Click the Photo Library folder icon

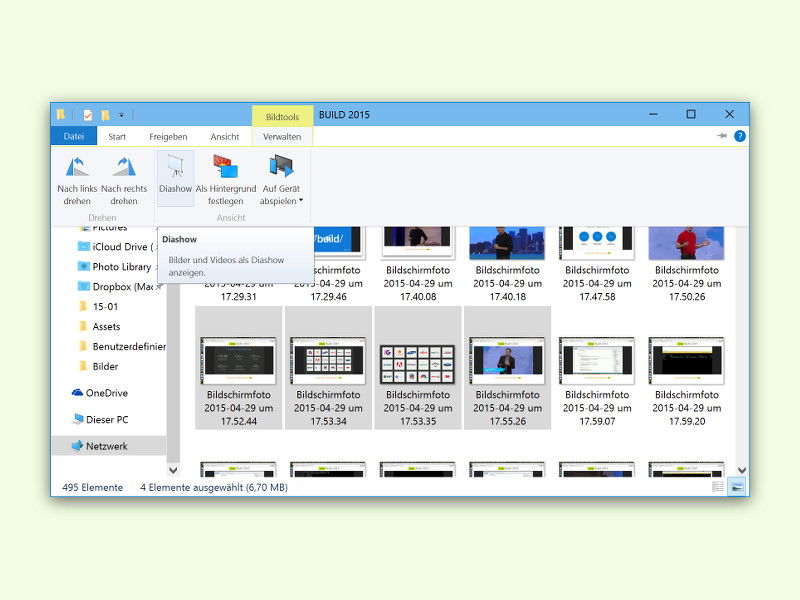point(84,267)
